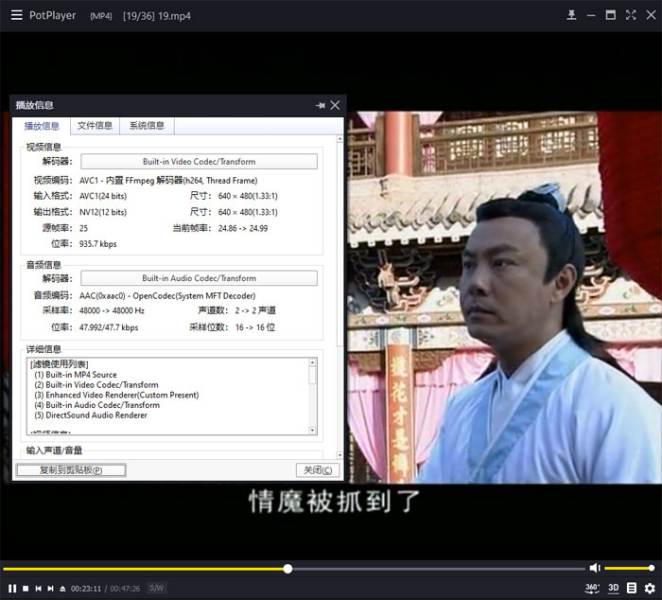662x600 pixels.
Task: Click the up arrow of the 详细信息 list scrollbar
Action: tap(312, 362)
